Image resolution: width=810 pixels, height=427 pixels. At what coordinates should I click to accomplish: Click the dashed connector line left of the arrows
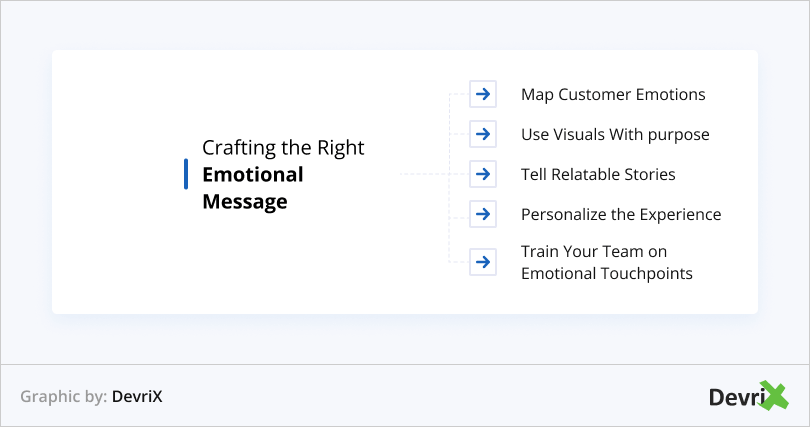click(x=449, y=178)
